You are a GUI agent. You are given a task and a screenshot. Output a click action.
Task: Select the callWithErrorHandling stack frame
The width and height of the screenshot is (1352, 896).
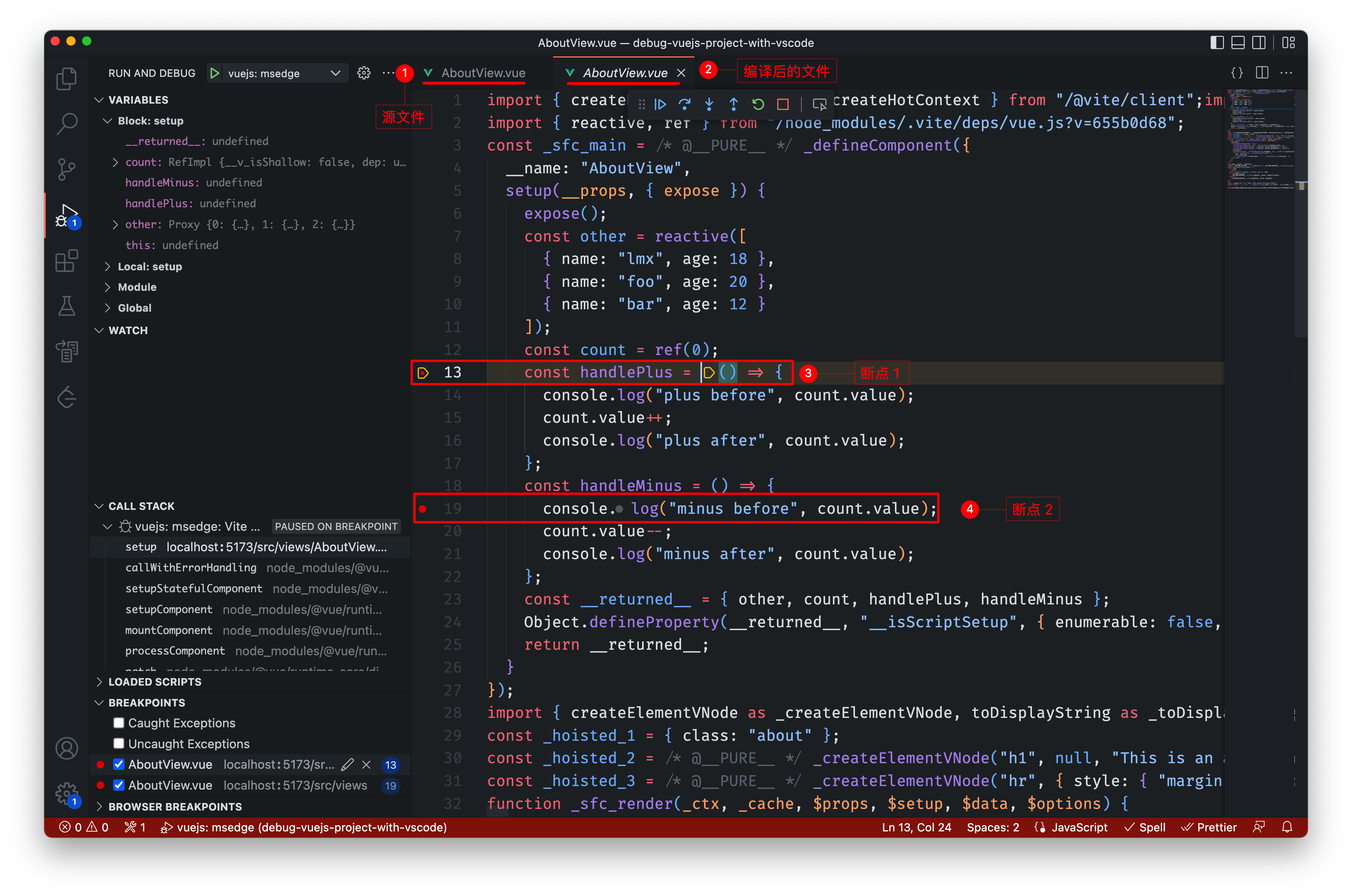[250, 567]
